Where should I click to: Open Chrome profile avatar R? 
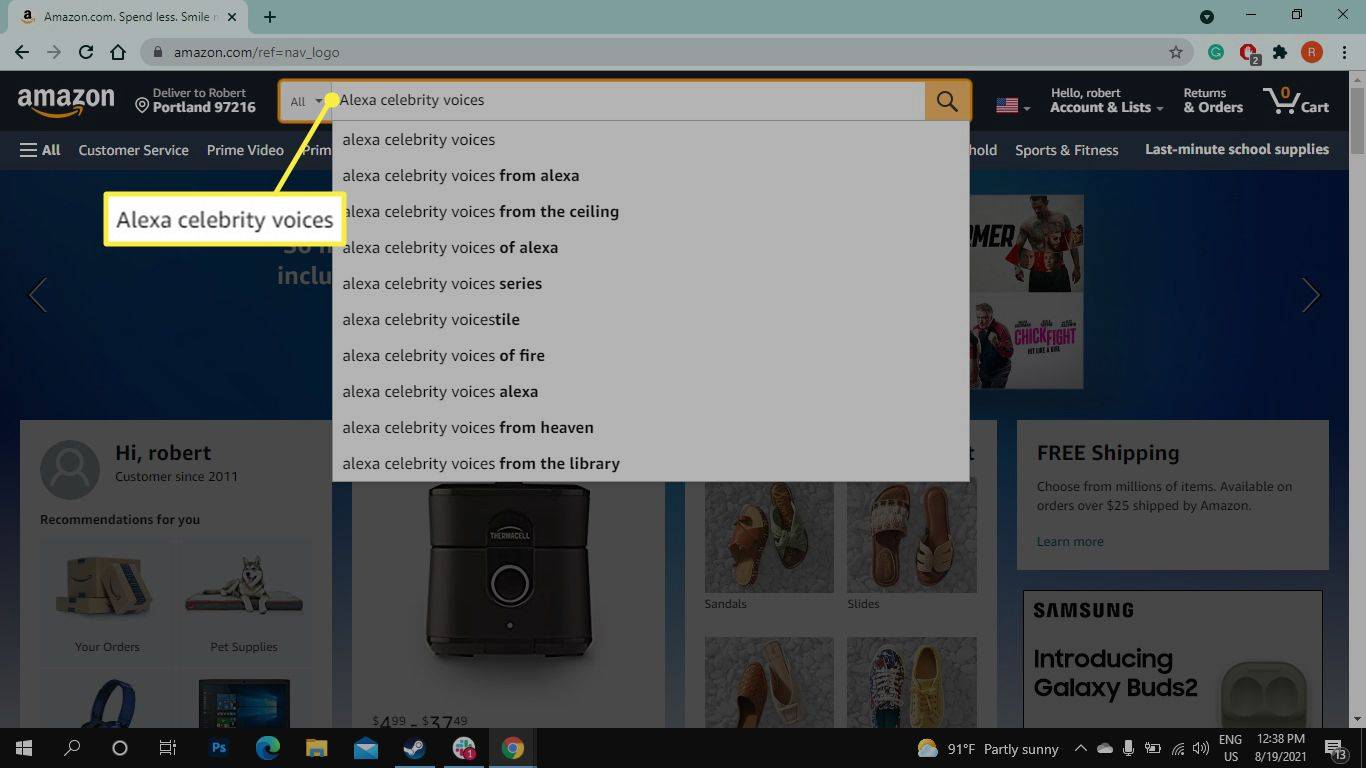(1312, 52)
